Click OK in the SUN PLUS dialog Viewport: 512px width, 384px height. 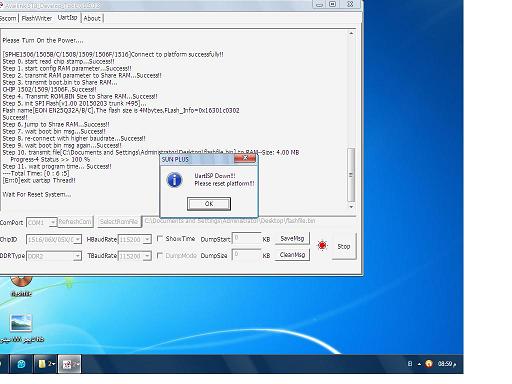tap(209, 204)
